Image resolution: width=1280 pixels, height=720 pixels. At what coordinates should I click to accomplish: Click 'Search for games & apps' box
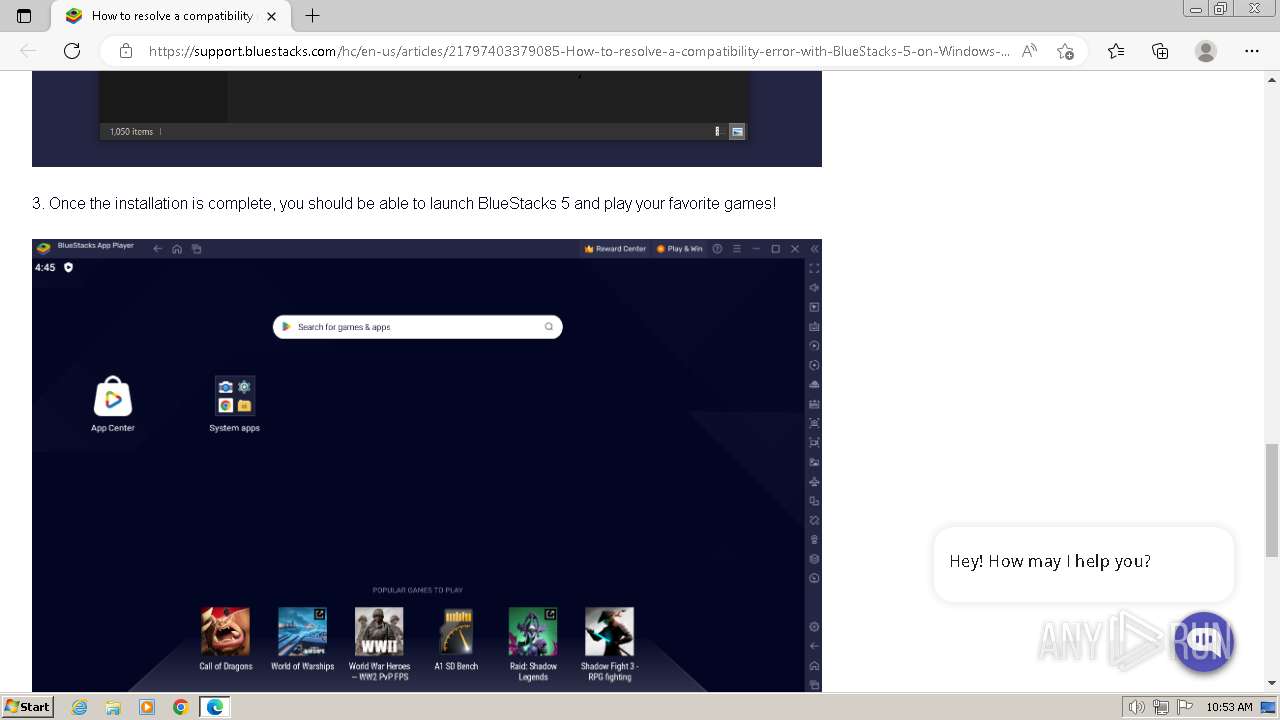[417, 327]
